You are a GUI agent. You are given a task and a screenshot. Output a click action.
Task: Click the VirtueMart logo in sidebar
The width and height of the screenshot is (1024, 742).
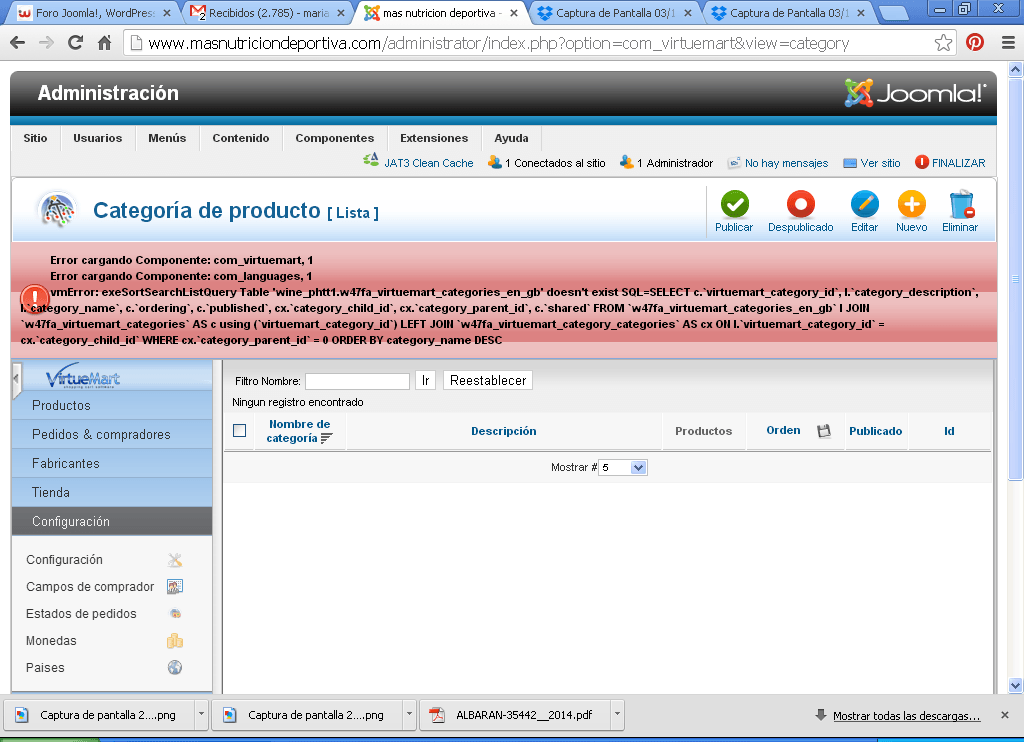(x=83, y=376)
